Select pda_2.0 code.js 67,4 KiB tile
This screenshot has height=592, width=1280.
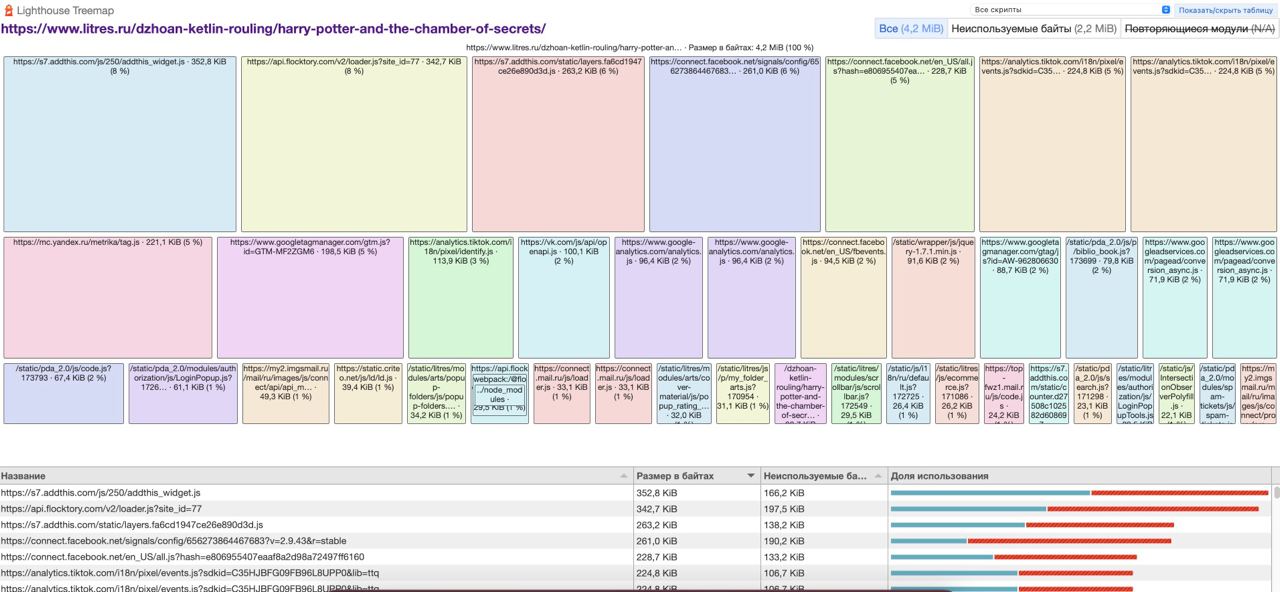click(64, 393)
